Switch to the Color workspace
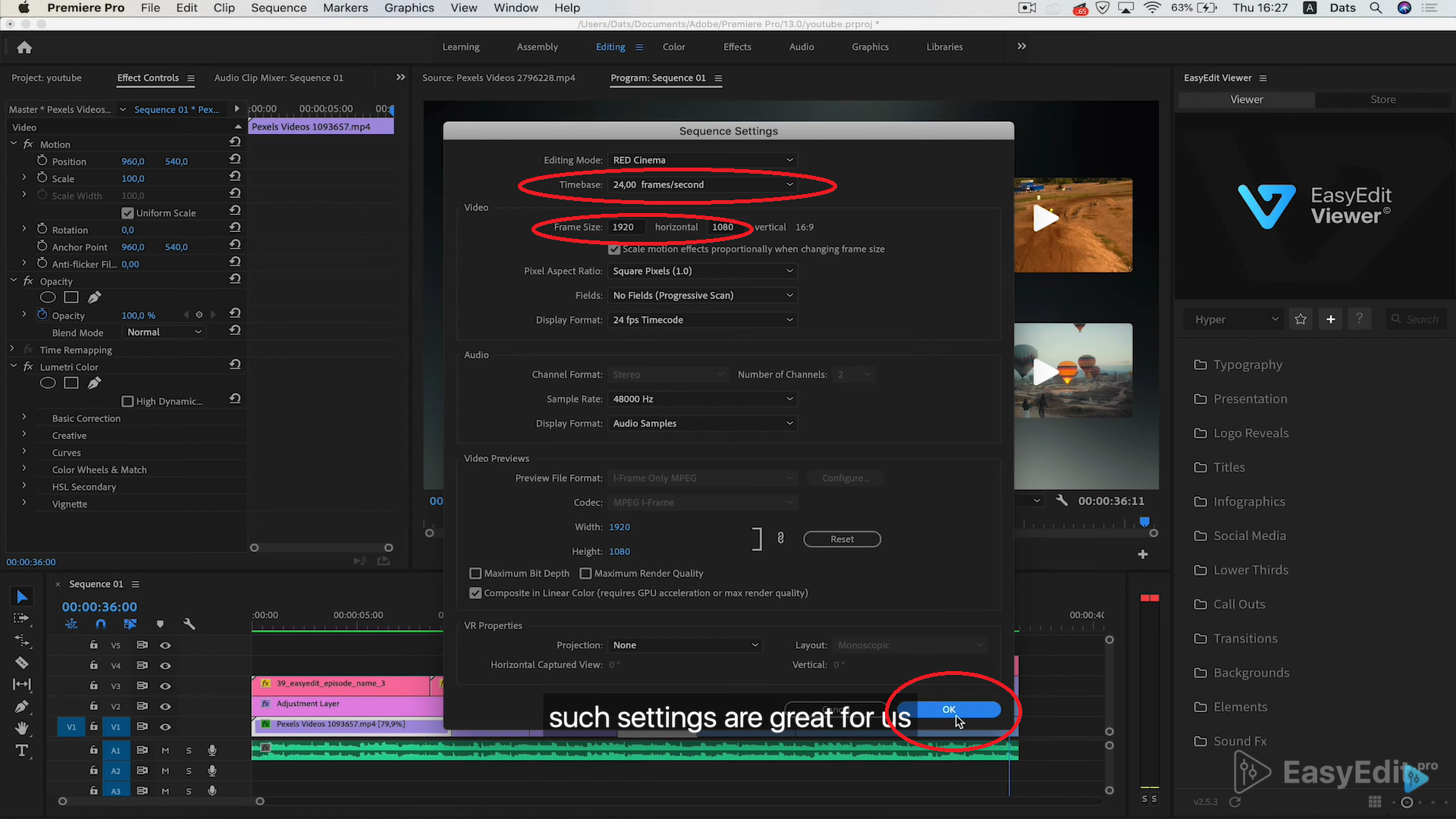Image resolution: width=1456 pixels, height=819 pixels. coord(673,47)
